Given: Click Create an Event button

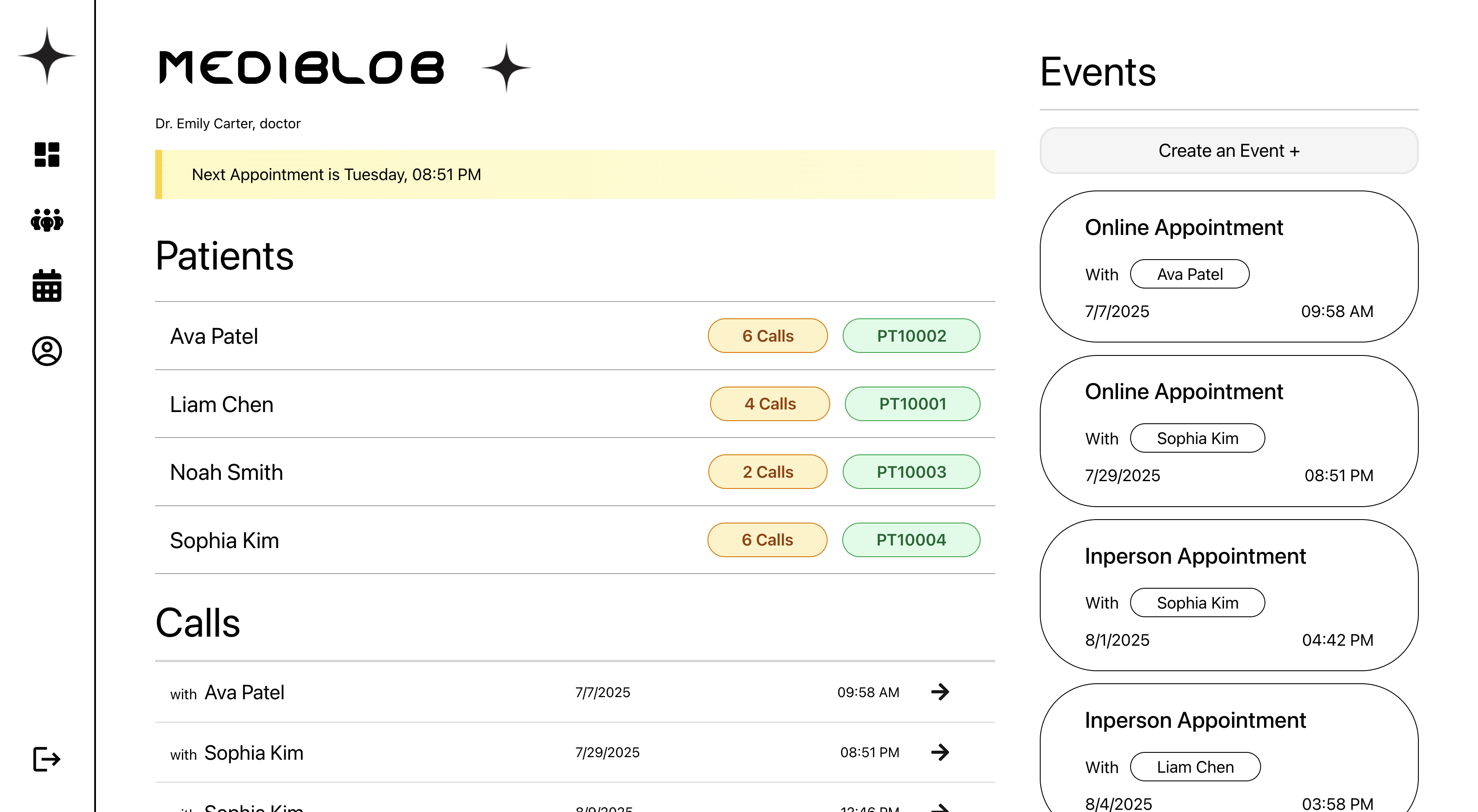Looking at the screenshot, I should [1228, 150].
